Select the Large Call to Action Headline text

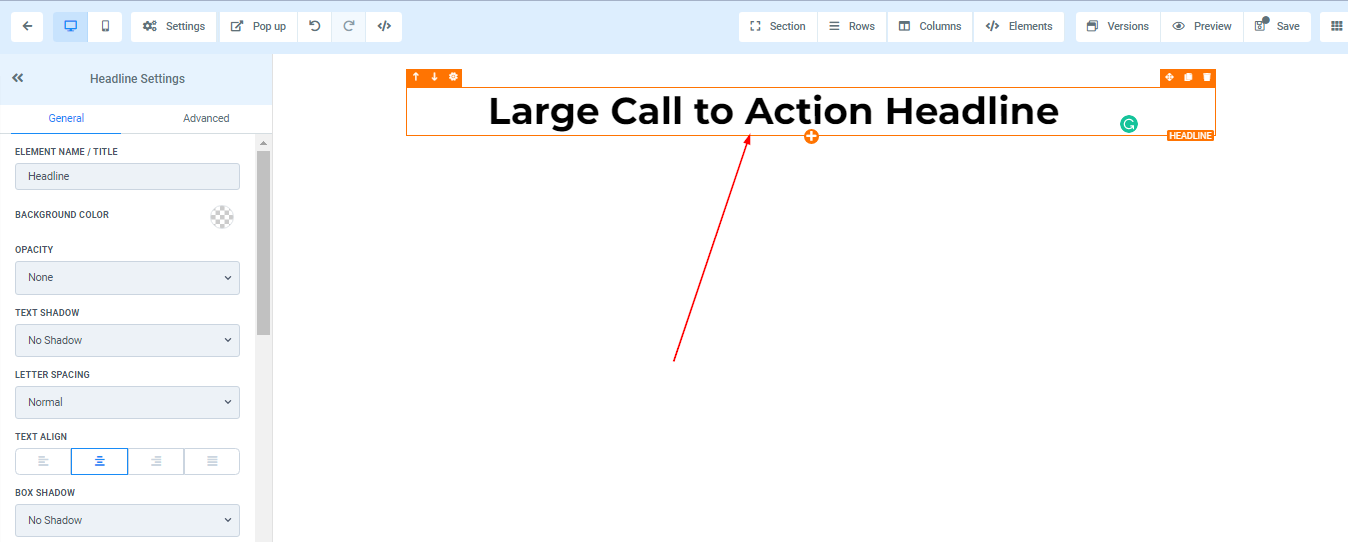[x=773, y=111]
